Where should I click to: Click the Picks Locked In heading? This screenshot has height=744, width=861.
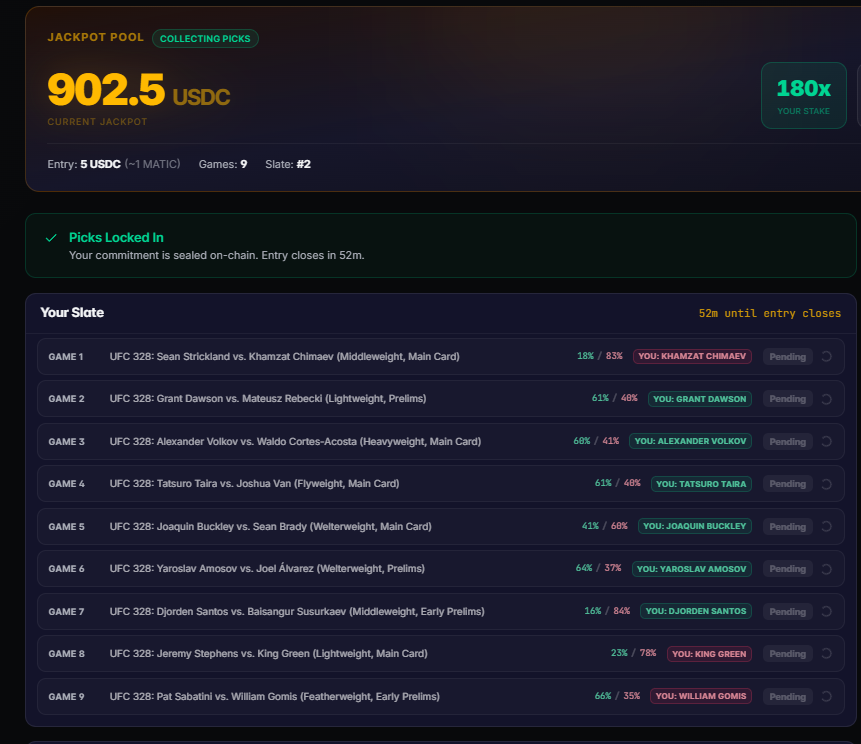pos(116,238)
